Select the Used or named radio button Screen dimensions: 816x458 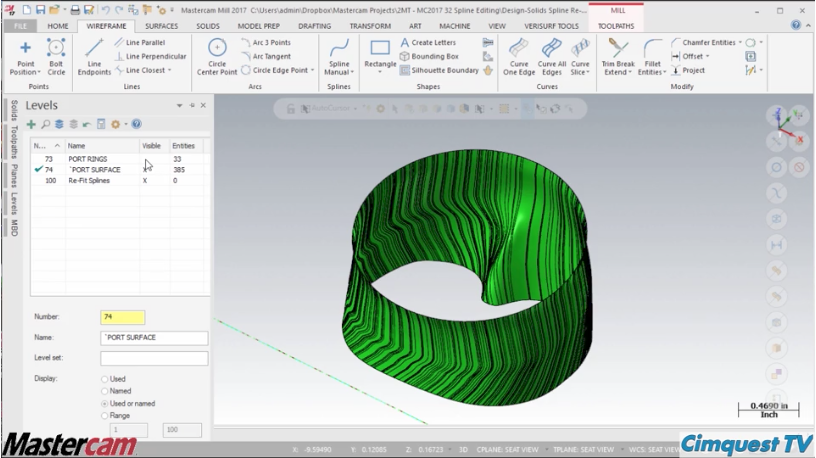(105, 404)
